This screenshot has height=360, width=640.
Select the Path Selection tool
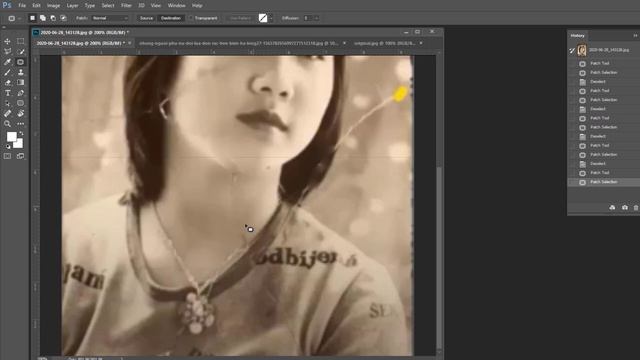(7, 103)
